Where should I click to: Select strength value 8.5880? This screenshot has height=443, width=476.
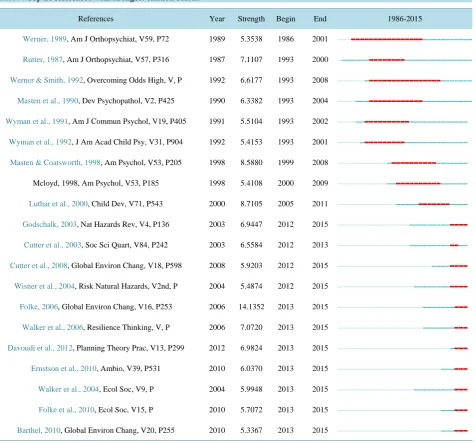251,163
